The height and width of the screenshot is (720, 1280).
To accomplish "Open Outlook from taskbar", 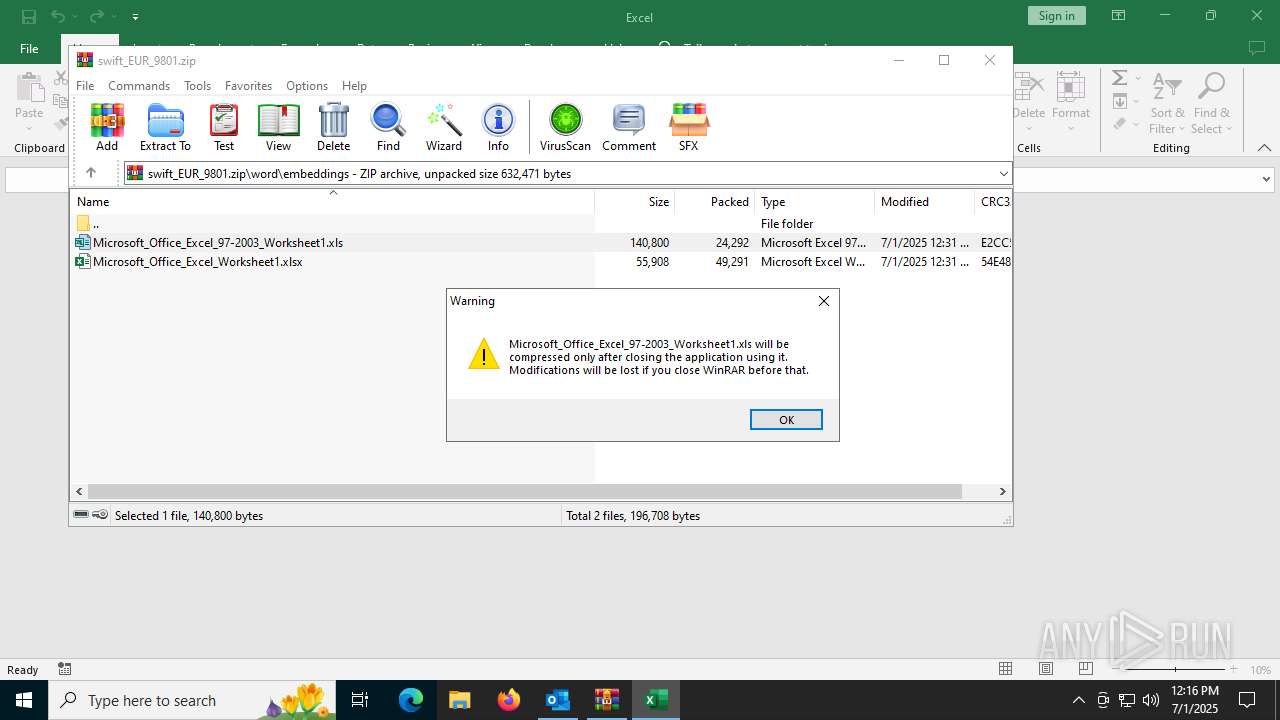I will point(557,700).
